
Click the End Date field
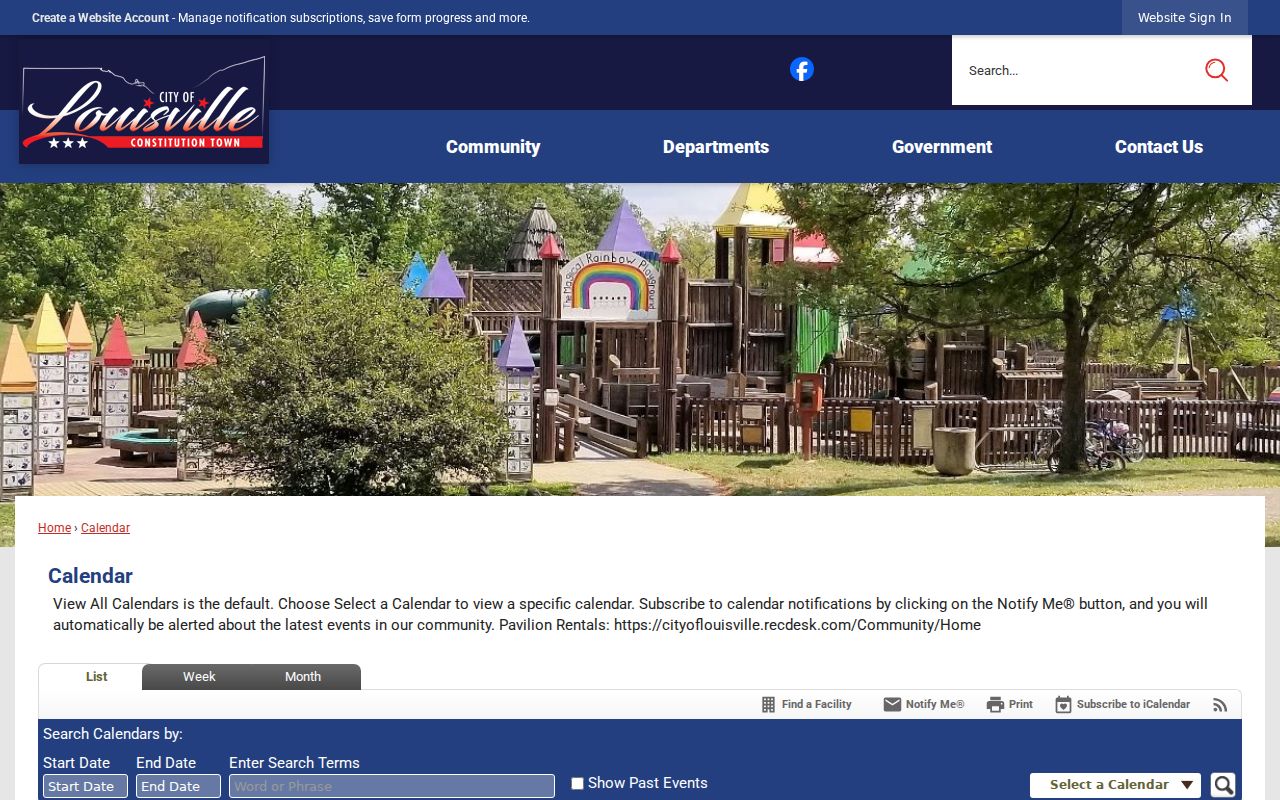pos(178,786)
